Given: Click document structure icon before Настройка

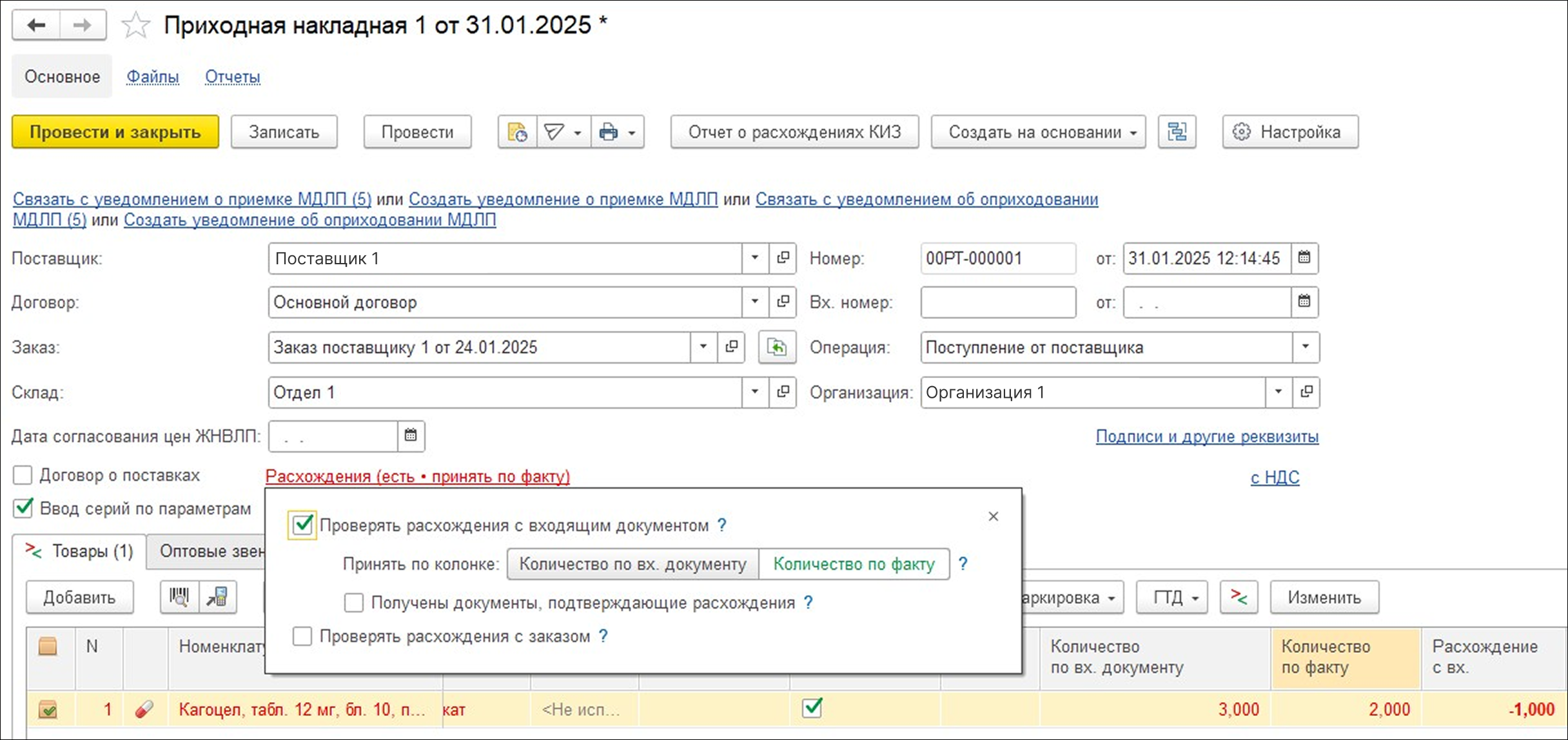Looking at the screenshot, I should click(x=1177, y=132).
